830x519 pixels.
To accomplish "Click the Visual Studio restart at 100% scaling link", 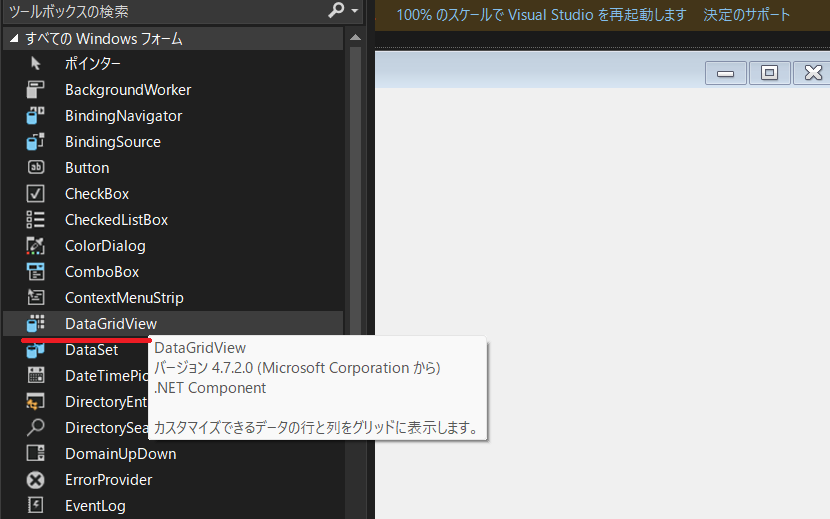I will point(541,15).
